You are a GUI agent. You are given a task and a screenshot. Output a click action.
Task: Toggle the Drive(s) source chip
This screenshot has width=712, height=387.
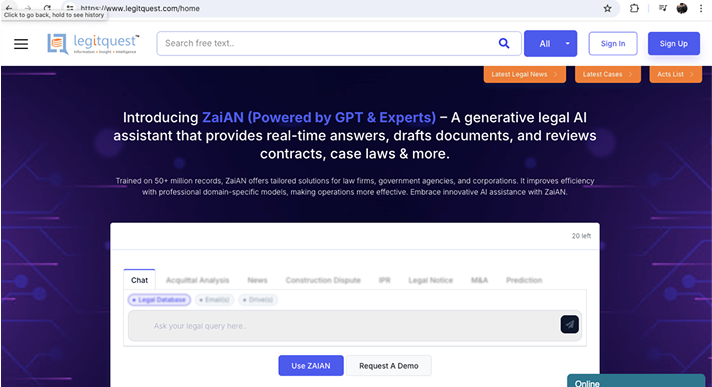tap(258, 300)
